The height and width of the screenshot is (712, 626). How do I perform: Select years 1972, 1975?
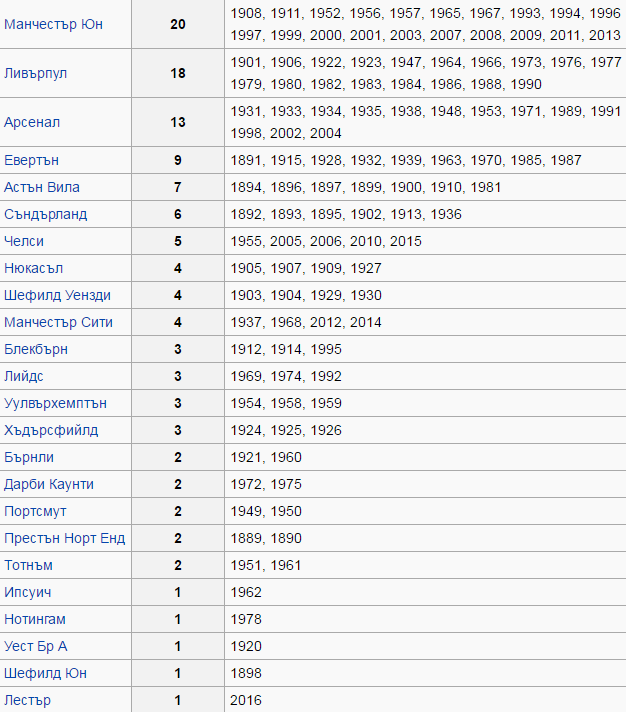click(x=266, y=485)
